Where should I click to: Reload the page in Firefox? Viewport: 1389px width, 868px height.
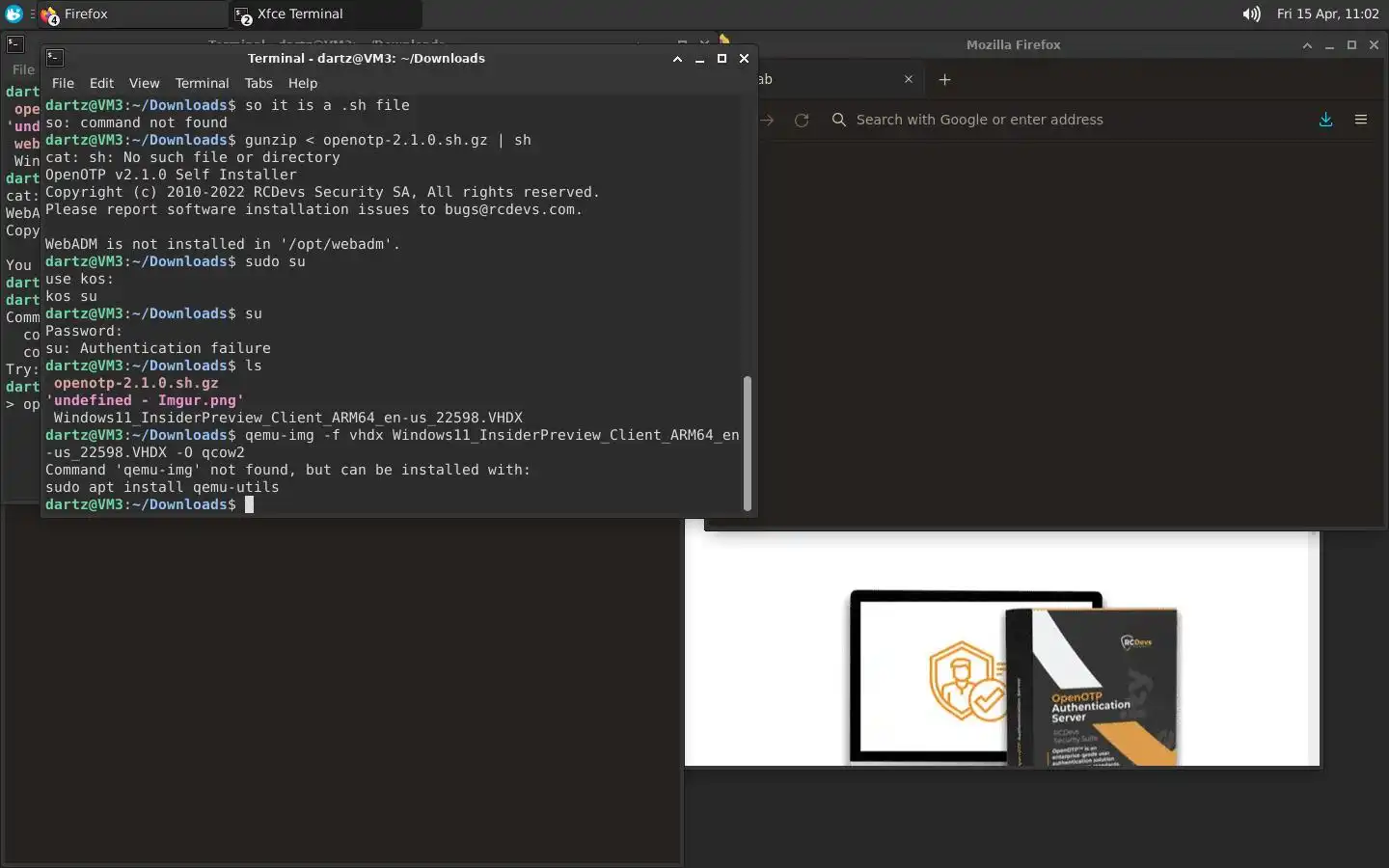point(801,120)
